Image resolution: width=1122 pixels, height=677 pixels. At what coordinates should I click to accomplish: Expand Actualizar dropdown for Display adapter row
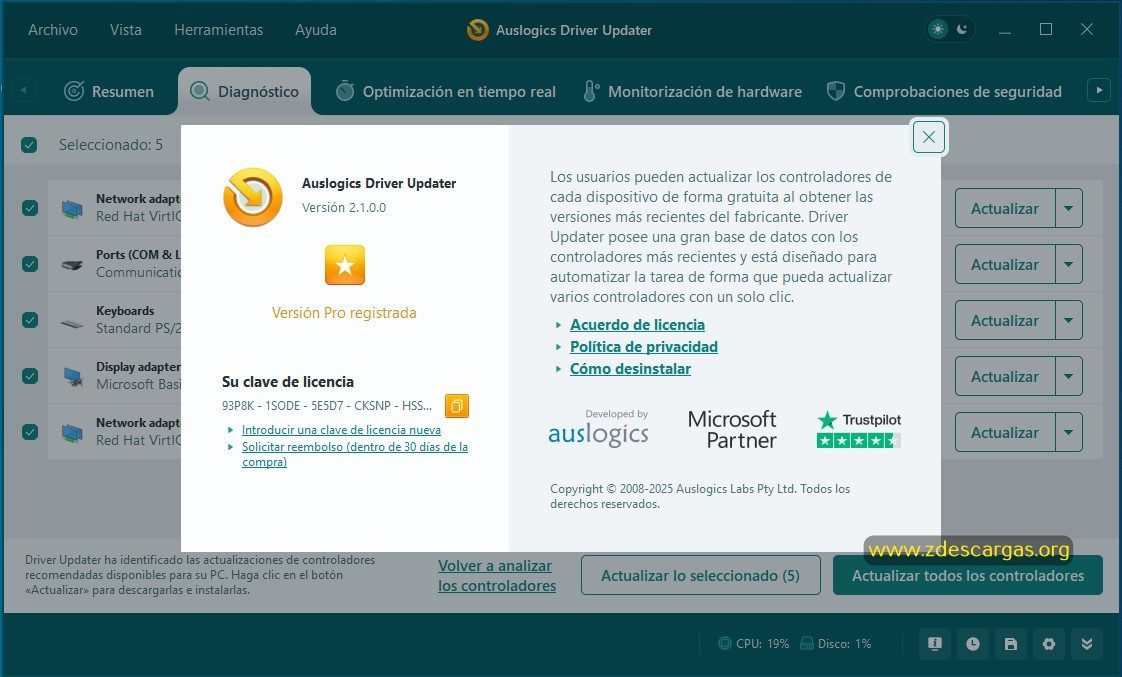pyautogui.click(x=1068, y=376)
